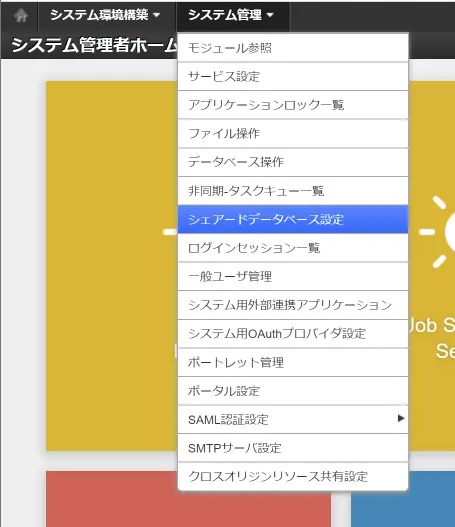Viewport: 455px width, 527px height.
Task: Choose クロスオリジンリソース共有設定 entry
Action: [x=293, y=477]
